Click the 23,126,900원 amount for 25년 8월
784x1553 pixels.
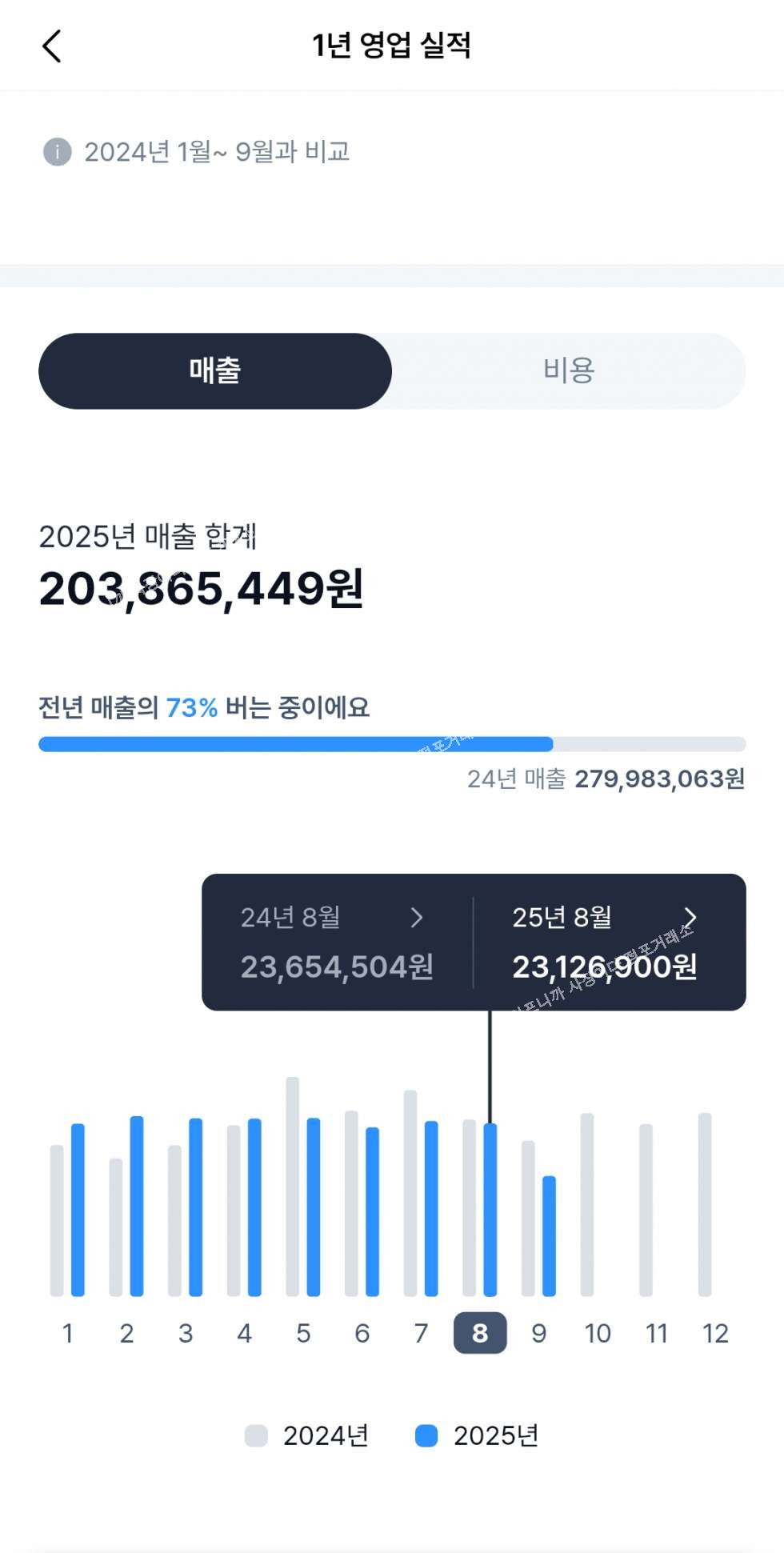pyautogui.click(x=604, y=967)
